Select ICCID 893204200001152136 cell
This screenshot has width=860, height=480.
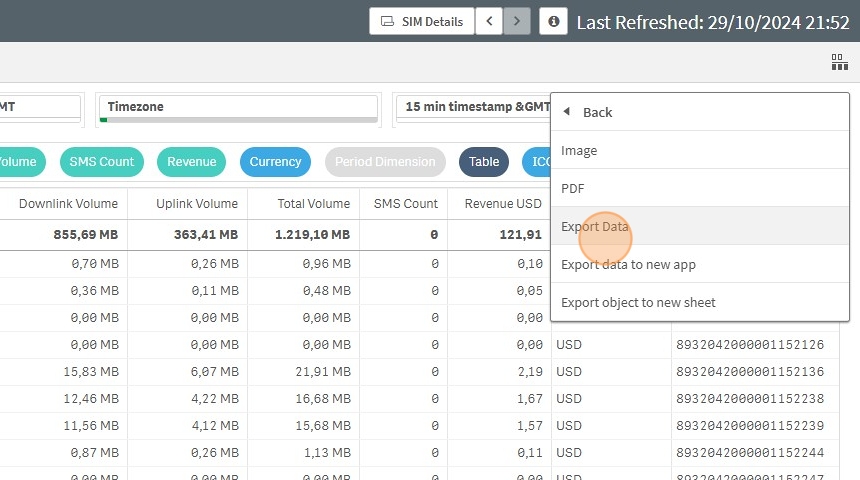tap(750, 371)
